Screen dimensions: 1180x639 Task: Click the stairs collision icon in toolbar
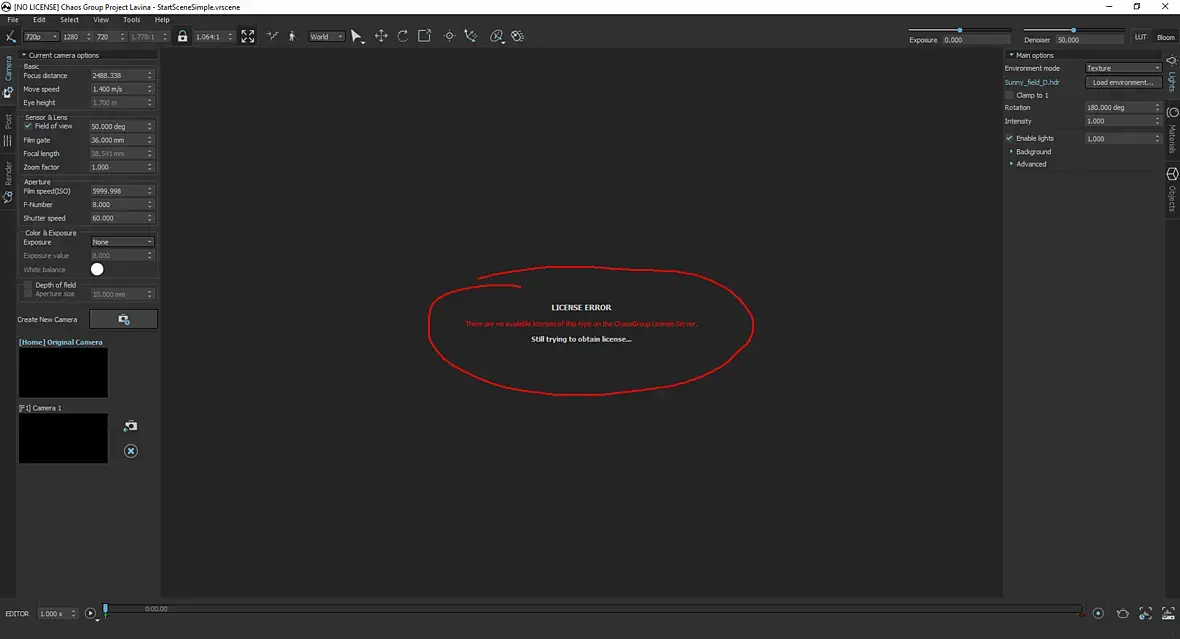click(x=272, y=36)
